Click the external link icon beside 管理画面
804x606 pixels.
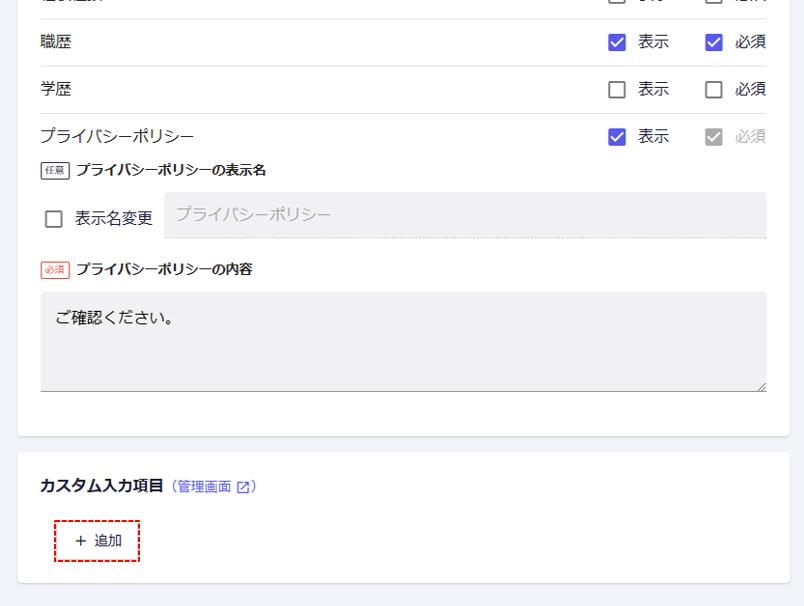pos(243,487)
